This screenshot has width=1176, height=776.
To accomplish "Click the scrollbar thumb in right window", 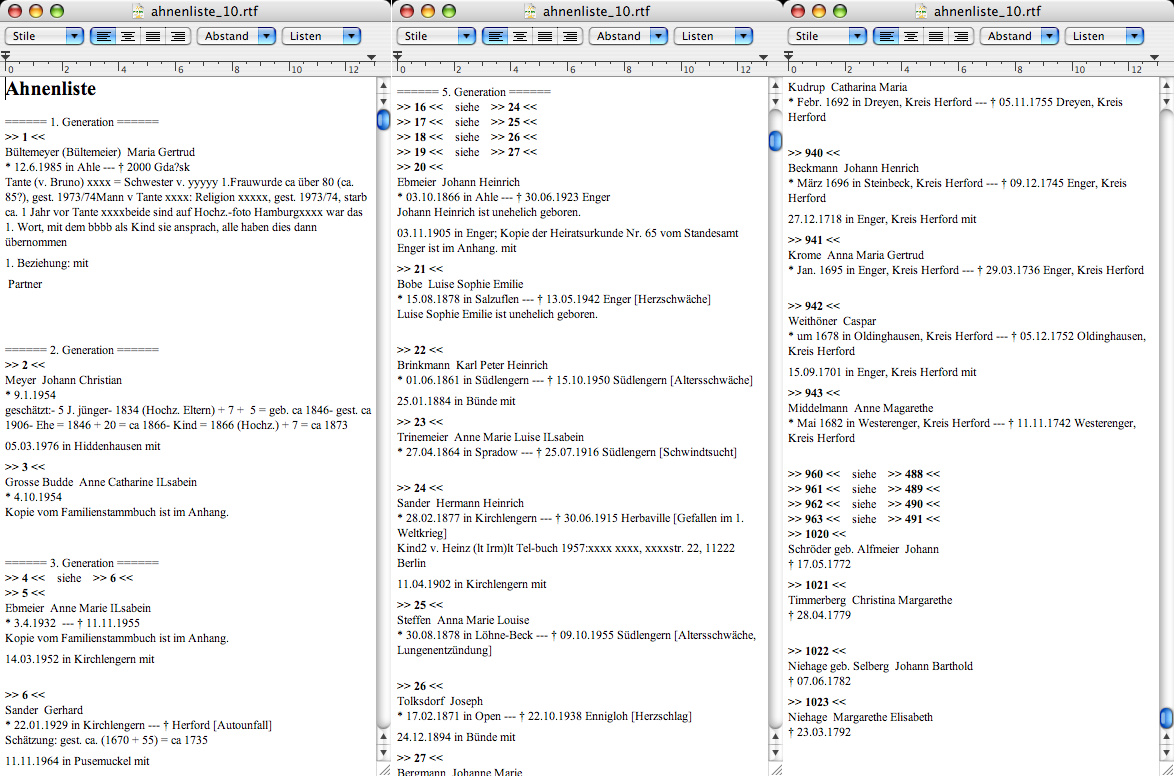I will (1166, 718).
